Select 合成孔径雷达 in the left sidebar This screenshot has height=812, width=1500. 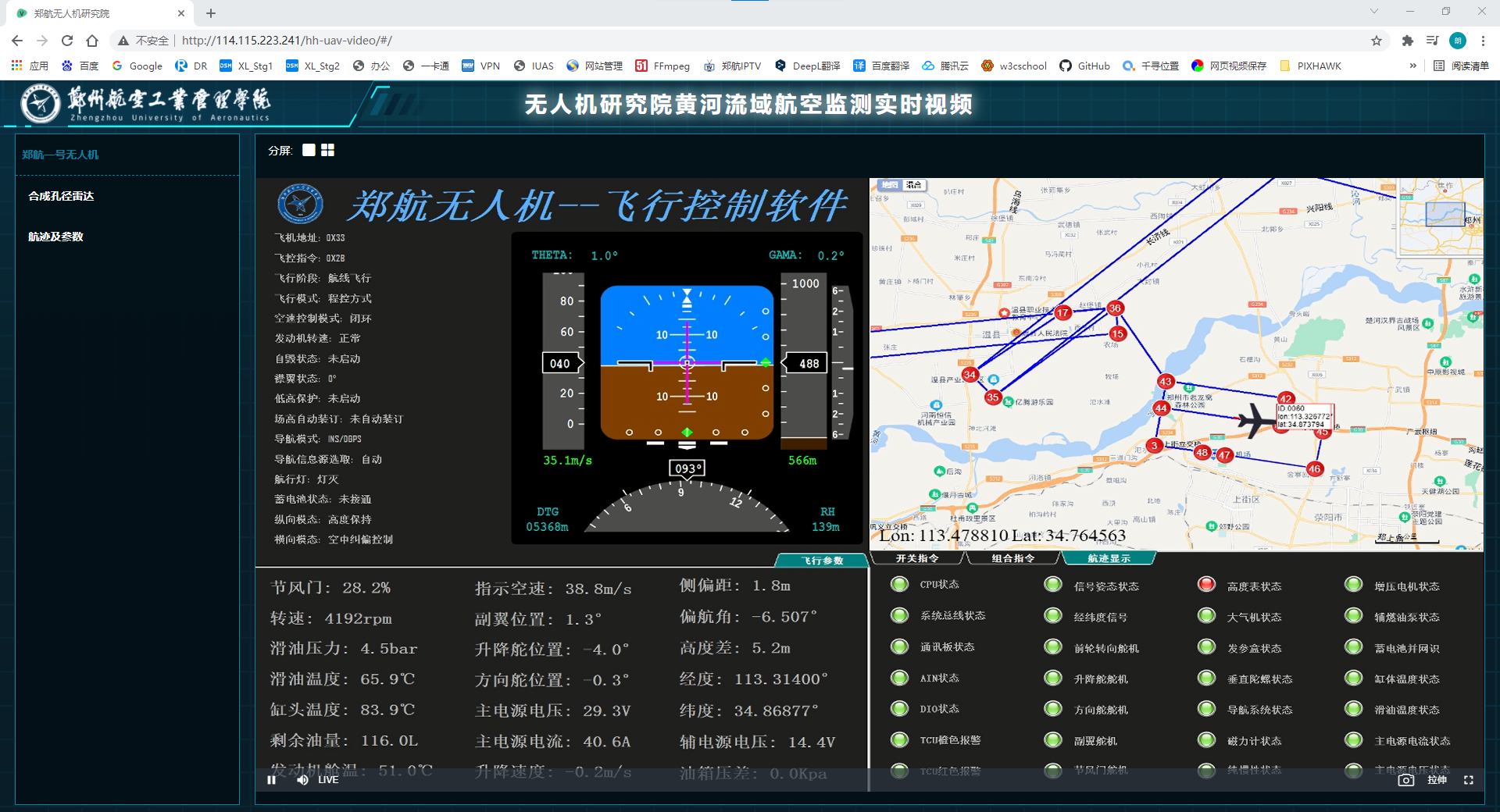61,196
